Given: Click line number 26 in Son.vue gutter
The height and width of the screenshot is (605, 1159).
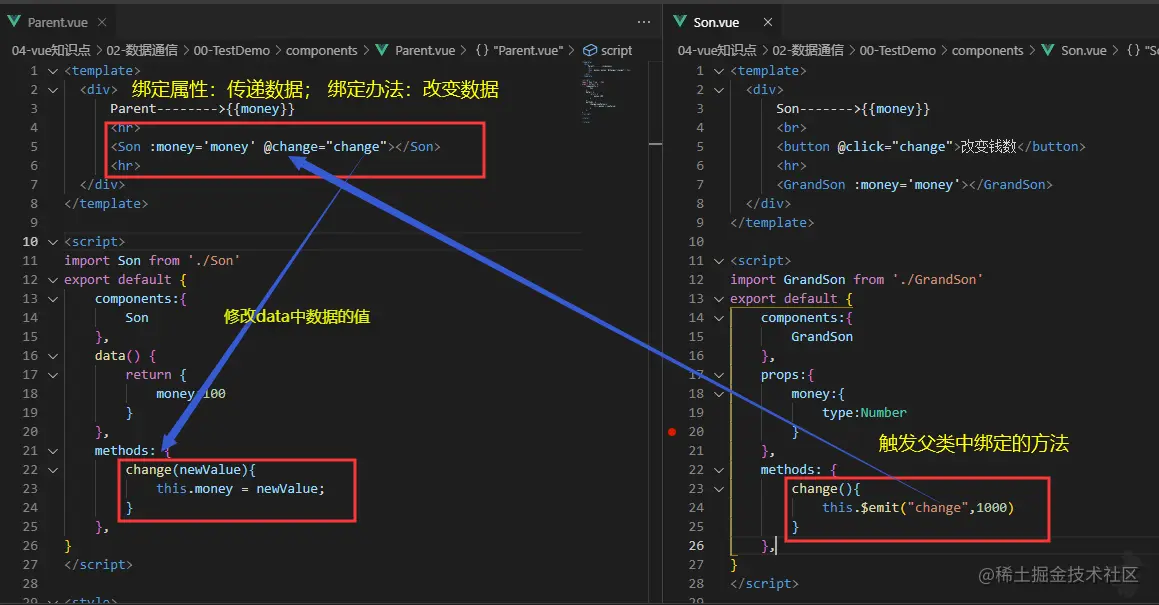Looking at the screenshot, I should pos(696,546).
